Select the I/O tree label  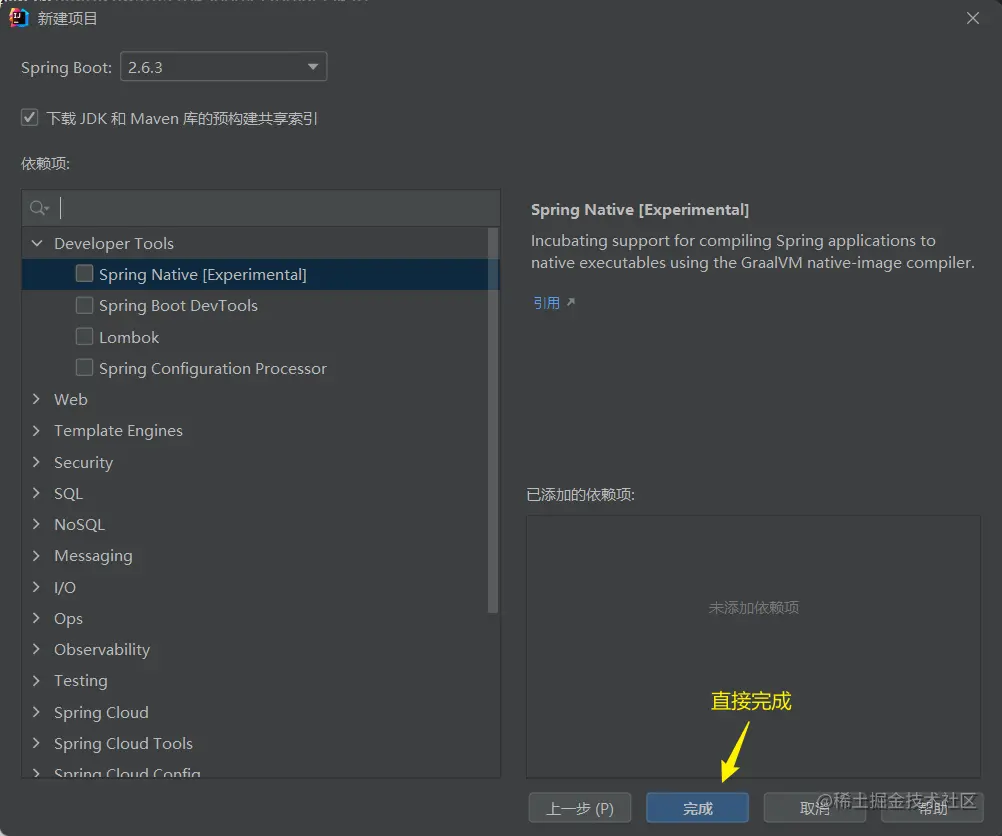(65, 587)
